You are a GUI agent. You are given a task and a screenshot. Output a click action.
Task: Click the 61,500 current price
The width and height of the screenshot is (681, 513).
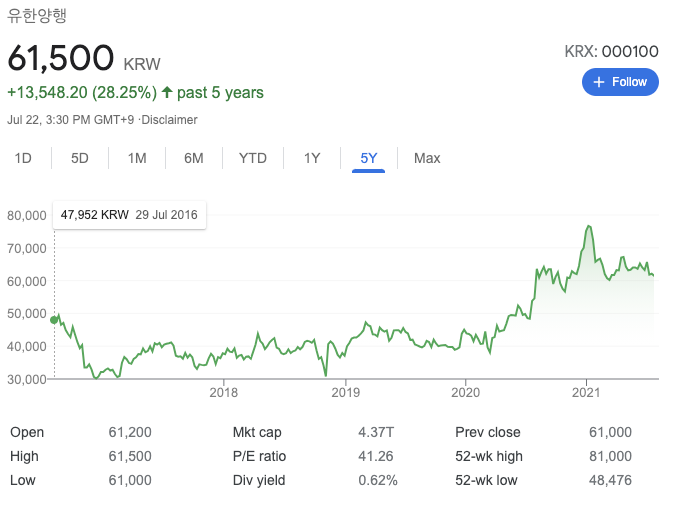click(x=61, y=58)
